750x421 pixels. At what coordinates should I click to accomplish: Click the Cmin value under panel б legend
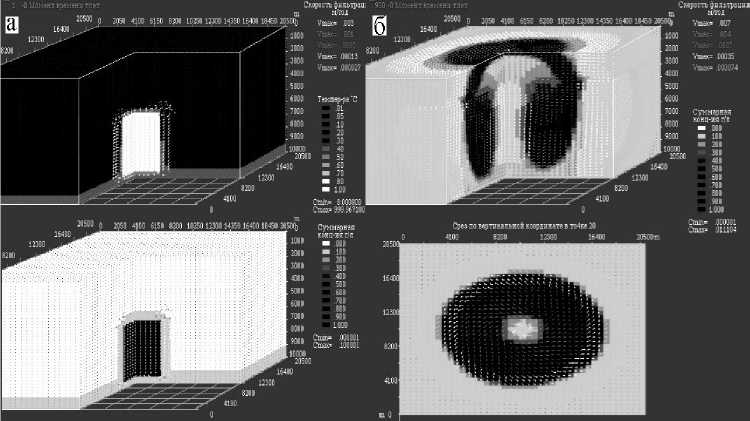tap(712, 222)
